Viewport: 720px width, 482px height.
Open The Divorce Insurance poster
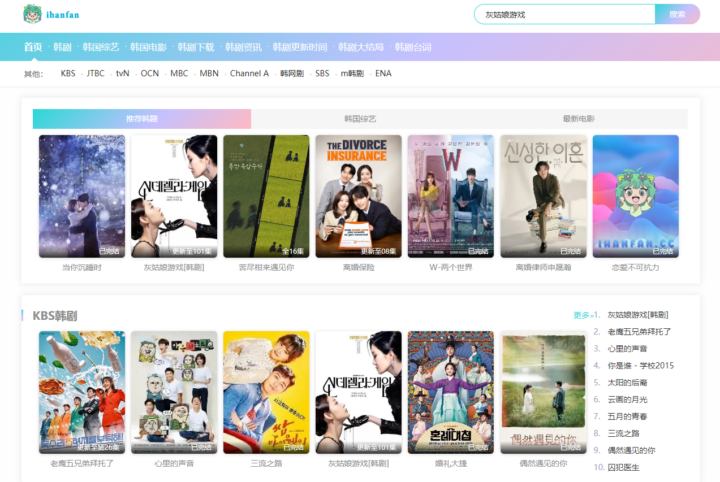coord(358,196)
